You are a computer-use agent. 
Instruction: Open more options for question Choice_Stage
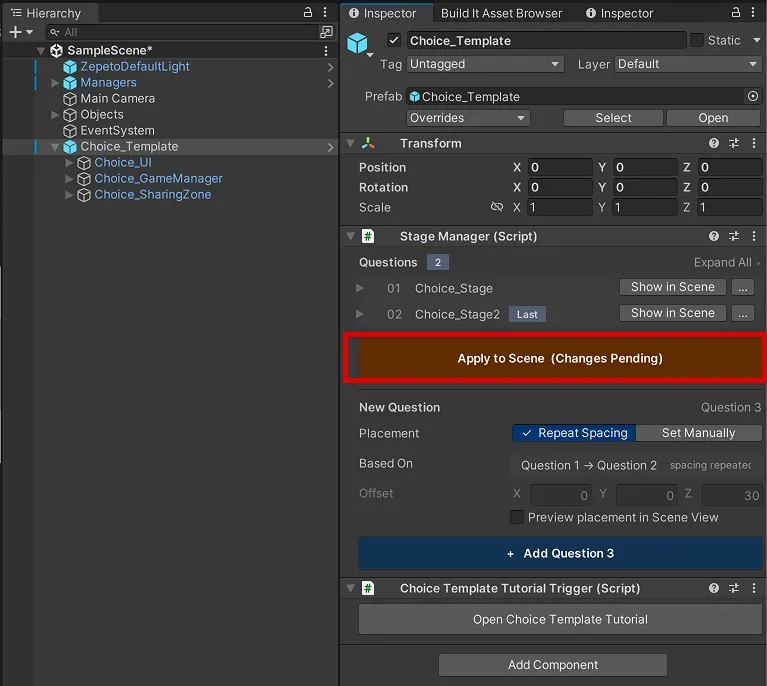(x=743, y=287)
